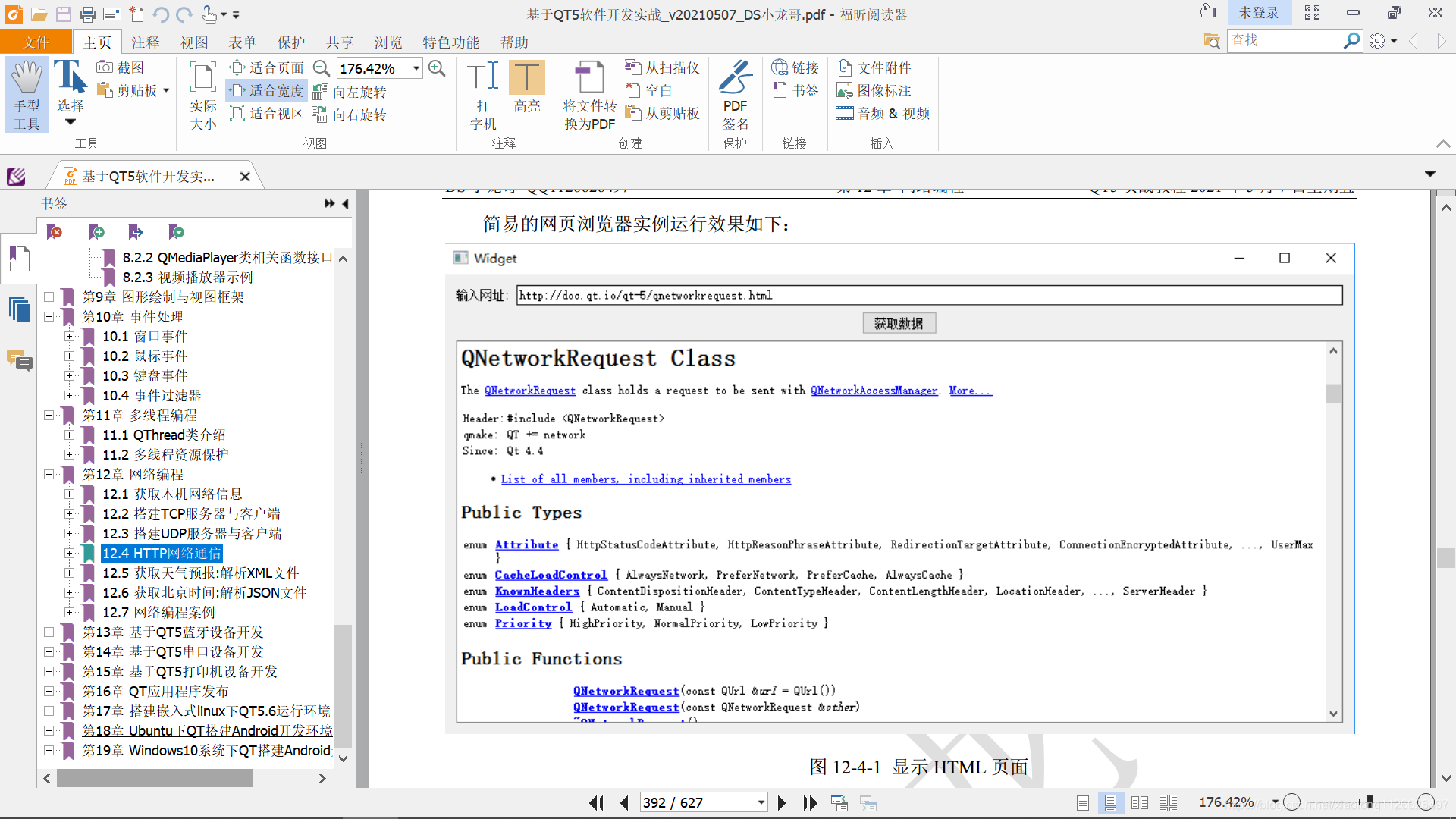Toggle Fit Width view mode
Image resolution: width=1456 pixels, height=819 pixels.
[267, 90]
